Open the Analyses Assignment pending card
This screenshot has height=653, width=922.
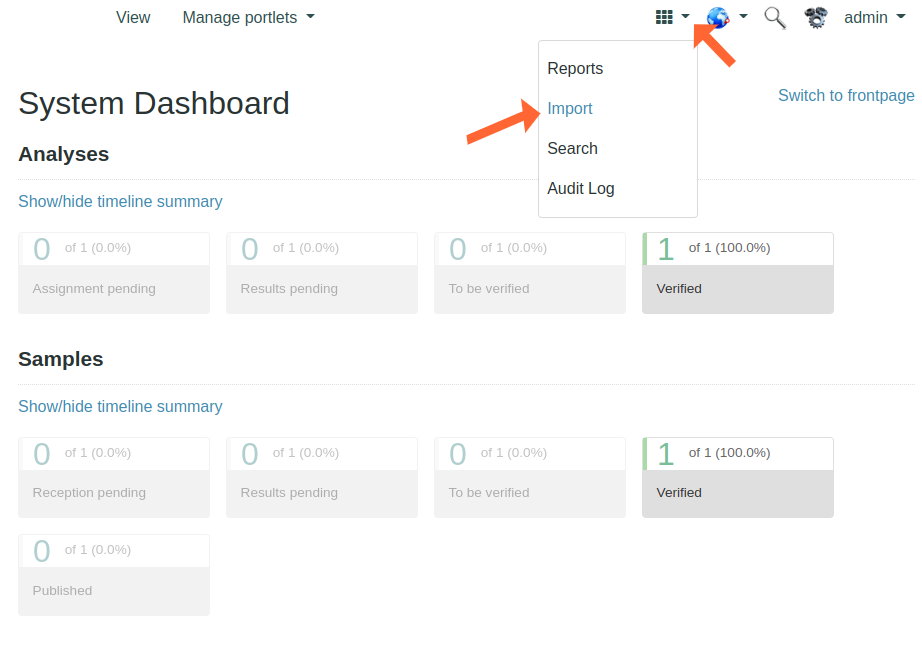[x=114, y=273]
